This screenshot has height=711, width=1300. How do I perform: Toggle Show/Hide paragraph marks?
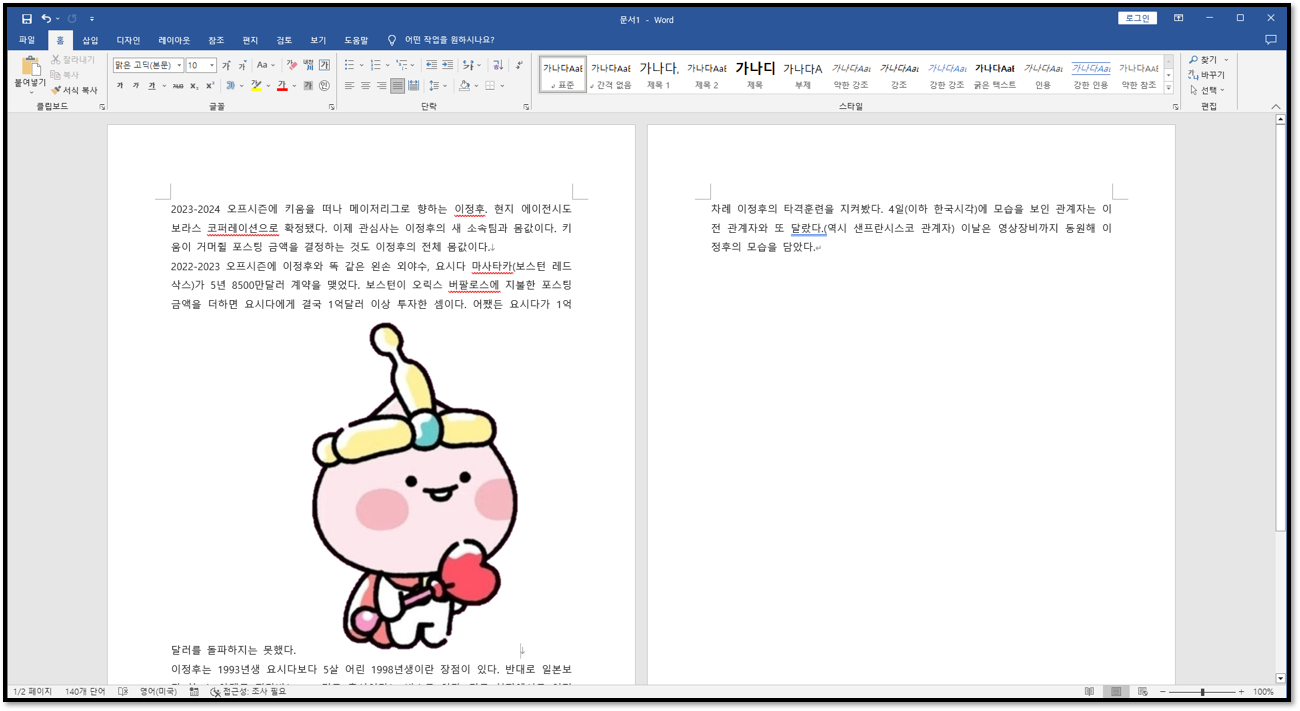pos(519,65)
